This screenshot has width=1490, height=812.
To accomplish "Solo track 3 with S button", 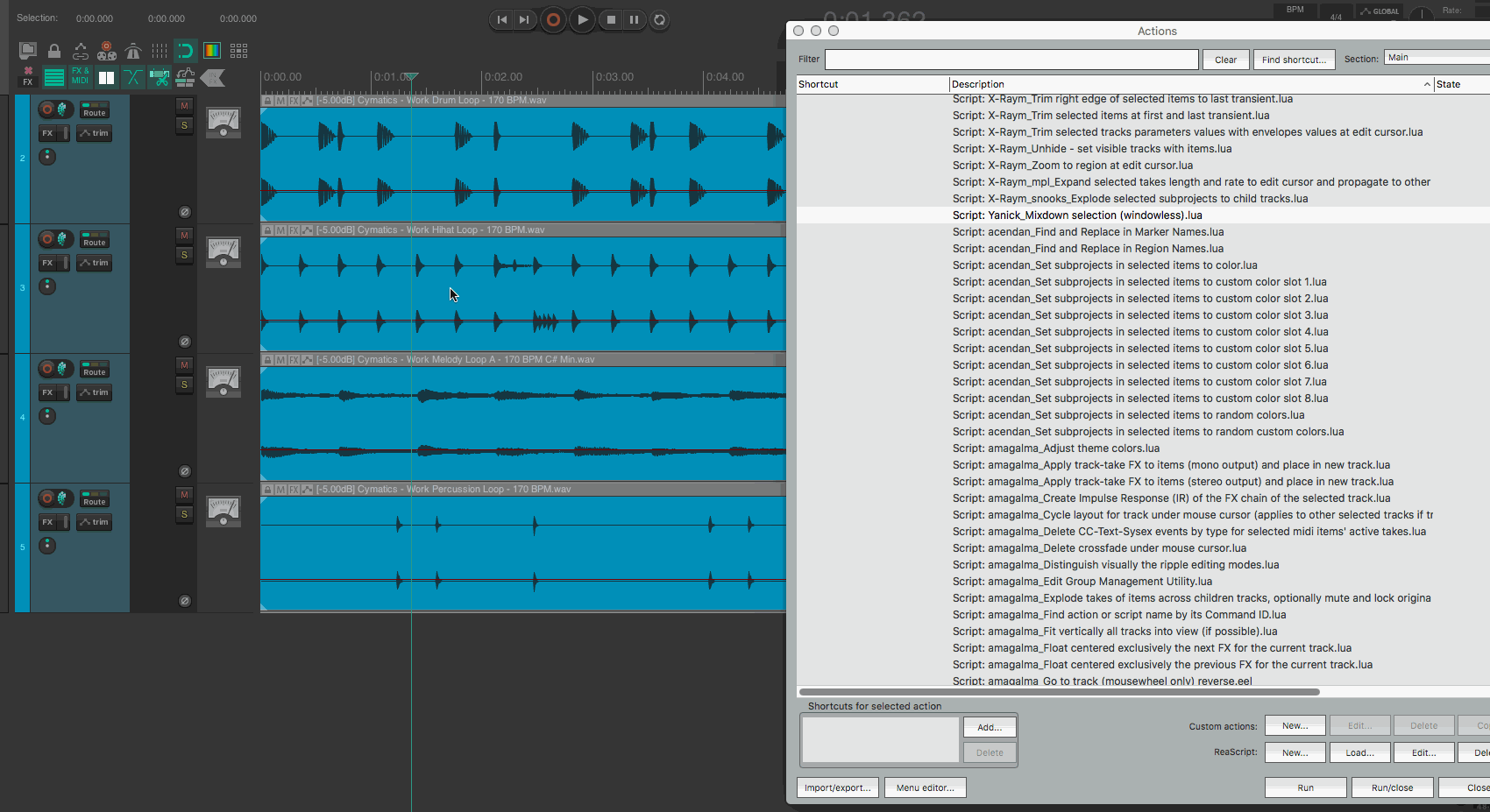I will 184,255.
